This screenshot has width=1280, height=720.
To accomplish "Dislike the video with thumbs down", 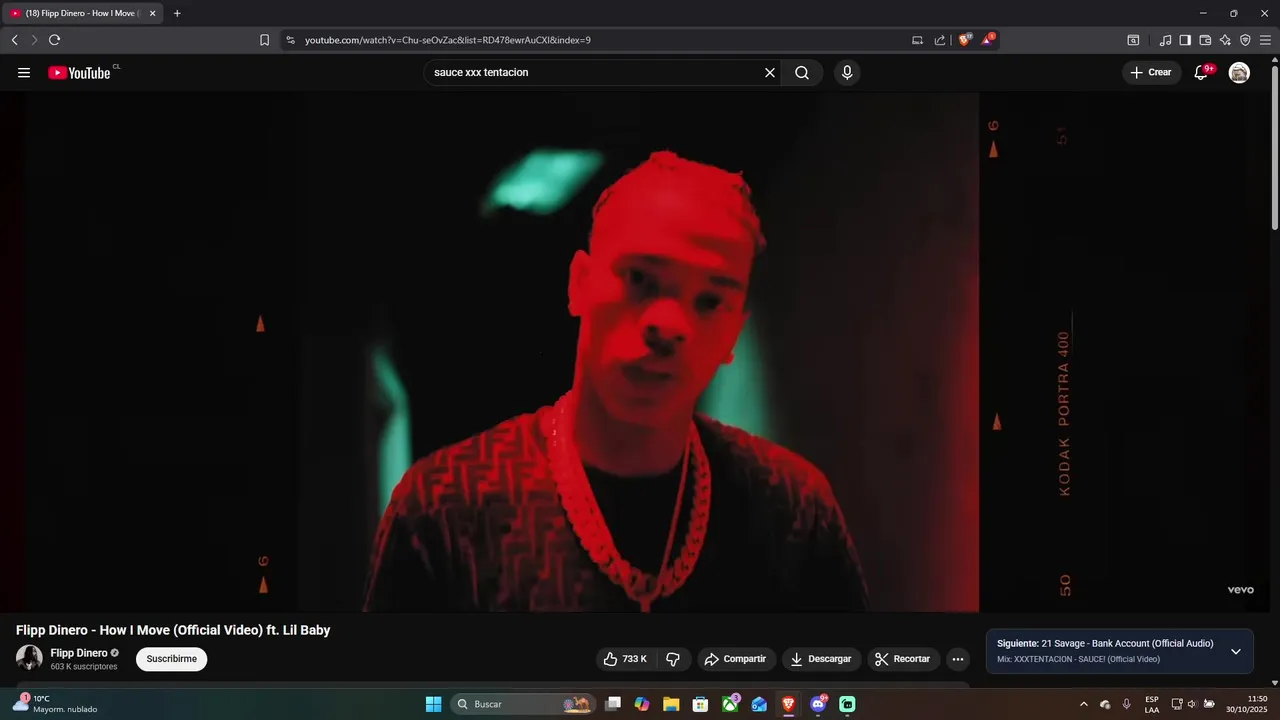I will [x=673, y=659].
